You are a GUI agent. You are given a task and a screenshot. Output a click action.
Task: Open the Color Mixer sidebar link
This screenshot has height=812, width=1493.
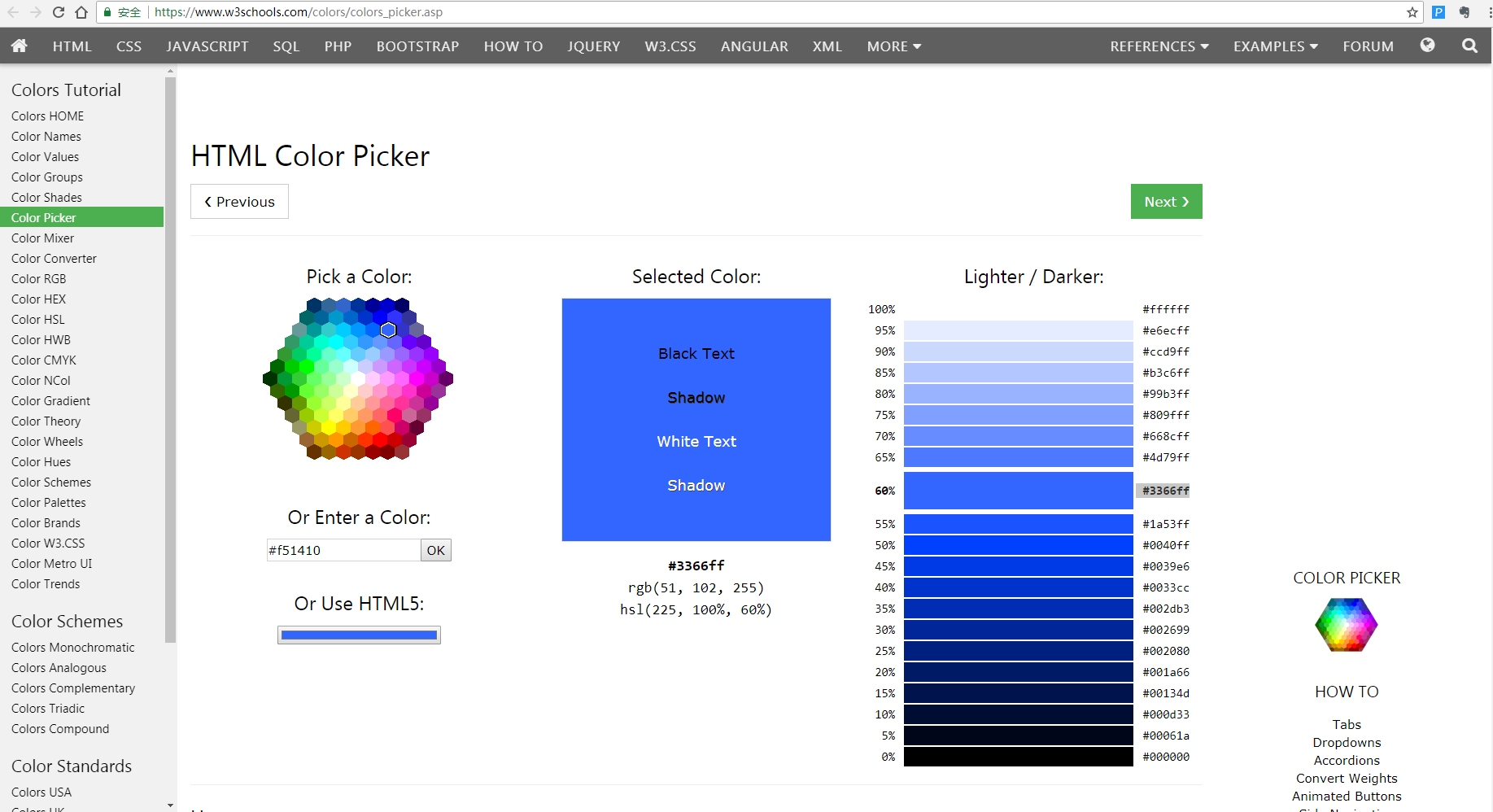[x=43, y=238]
